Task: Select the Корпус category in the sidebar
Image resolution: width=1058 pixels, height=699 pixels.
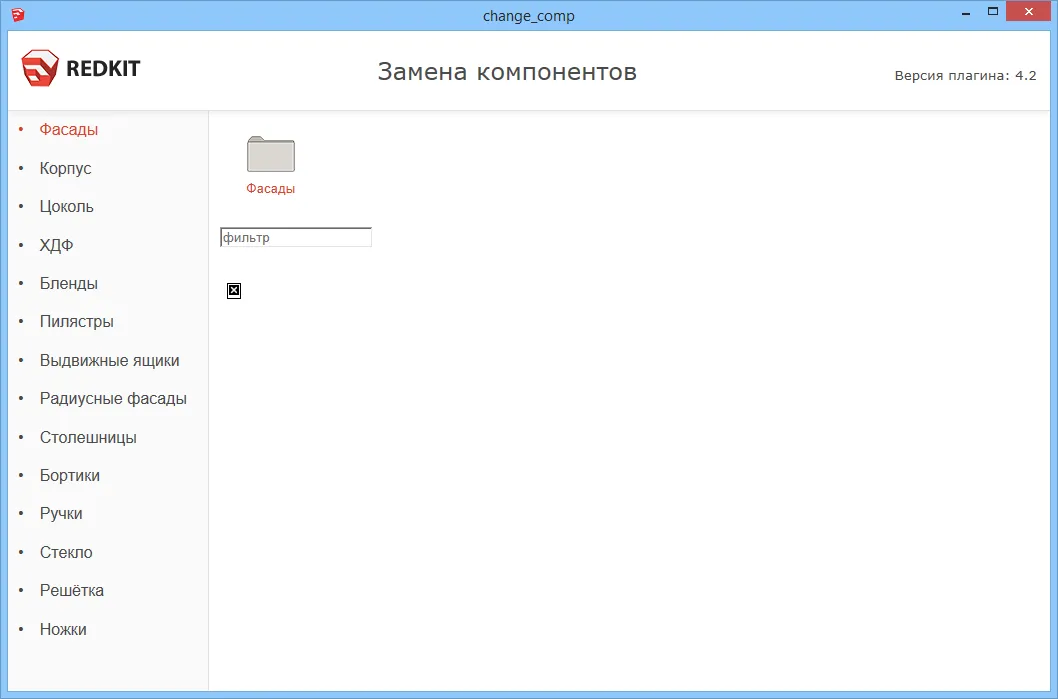Action: pyautogui.click(x=64, y=168)
